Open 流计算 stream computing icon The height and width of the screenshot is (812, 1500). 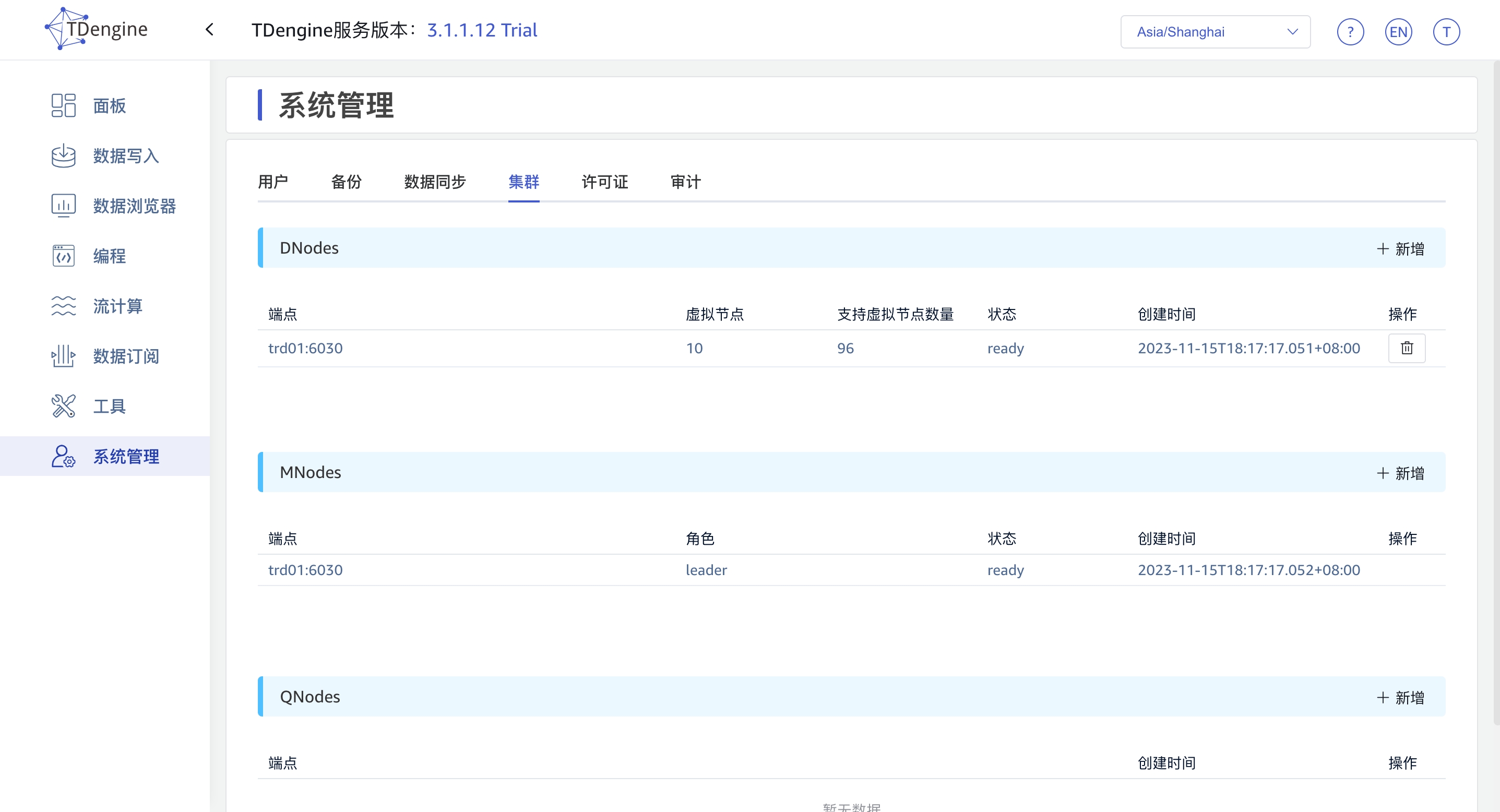click(63, 306)
